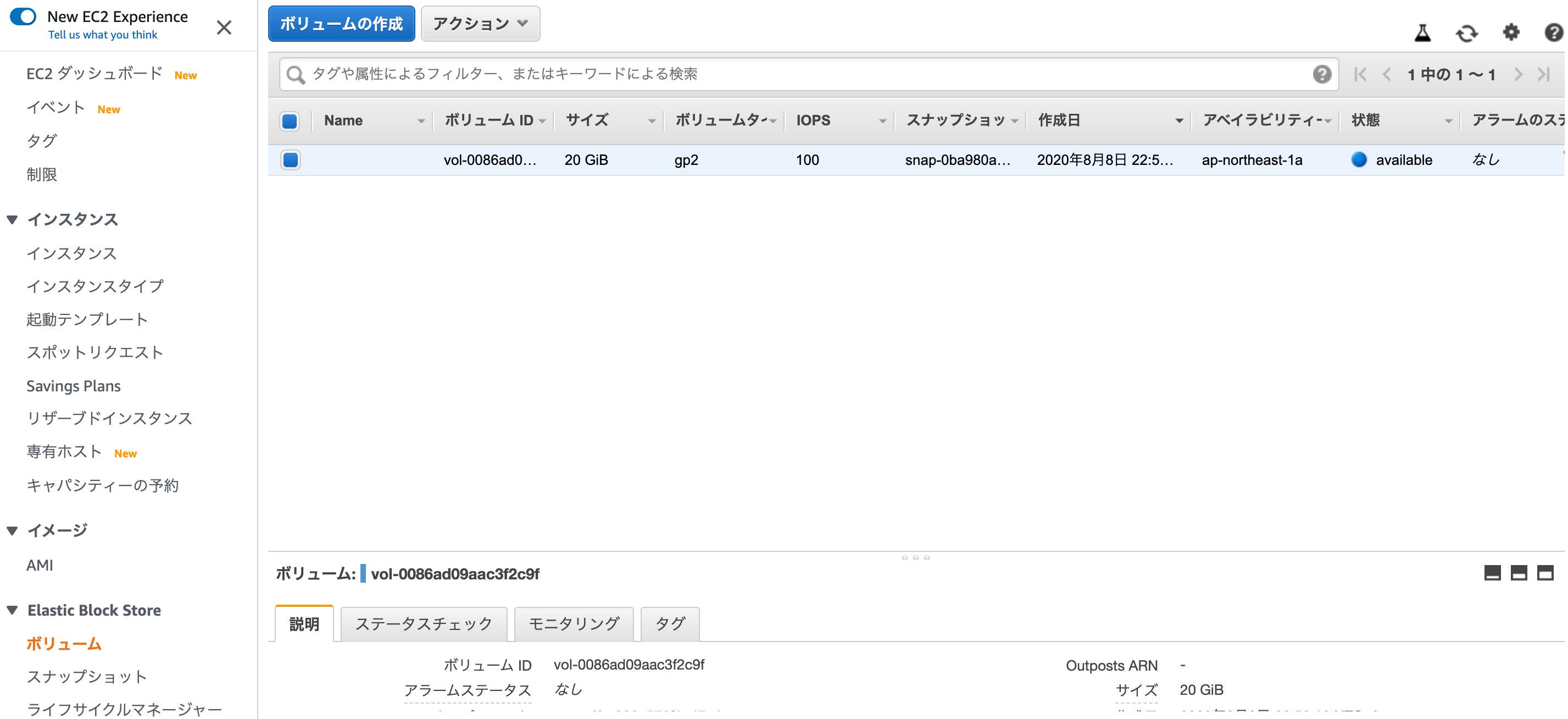Toggle New EC2 Experience switch
Screen dimensions: 1568x719
[24, 16]
